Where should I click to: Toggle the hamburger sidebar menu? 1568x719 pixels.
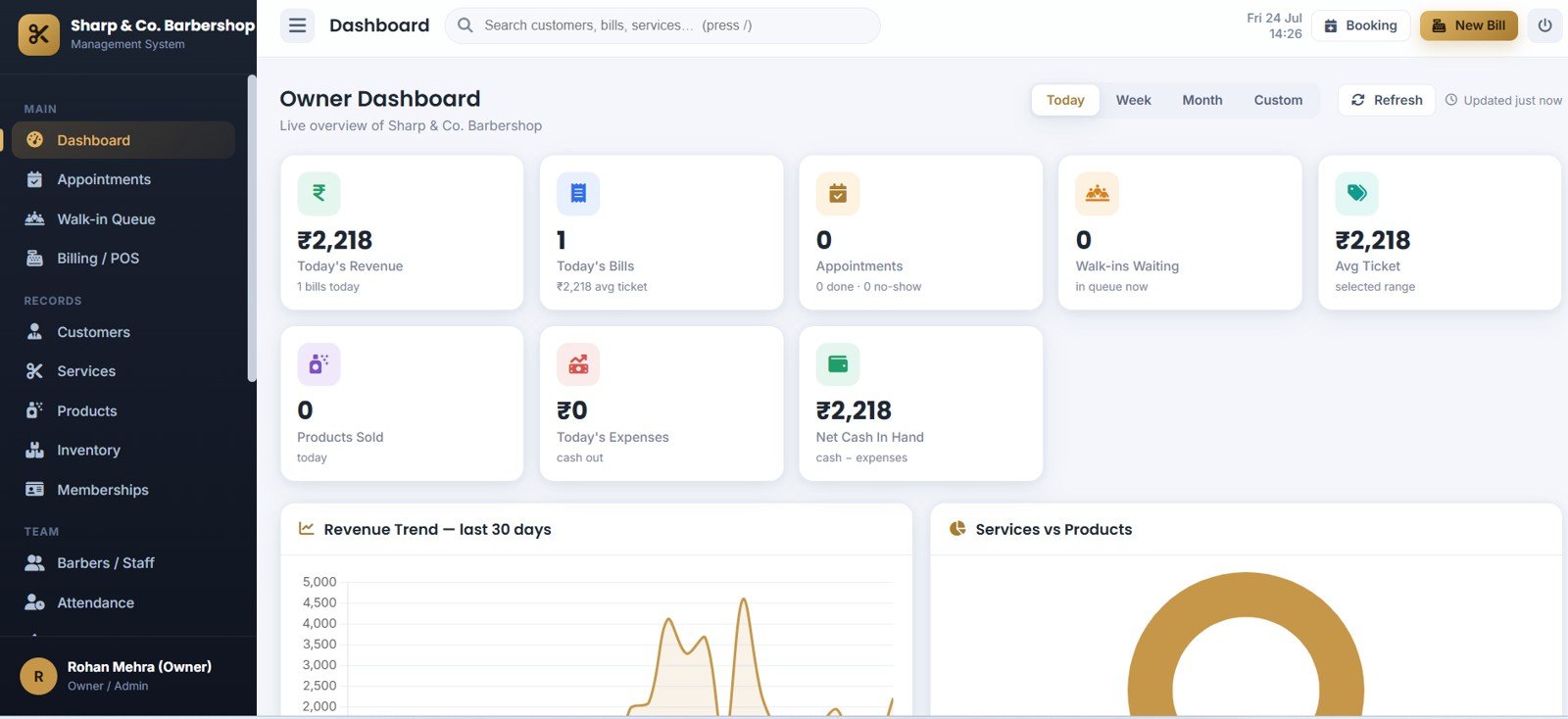tap(297, 25)
